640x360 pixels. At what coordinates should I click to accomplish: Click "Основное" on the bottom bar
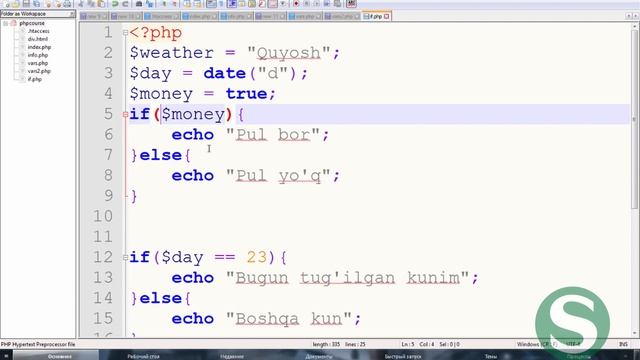click(60, 356)
